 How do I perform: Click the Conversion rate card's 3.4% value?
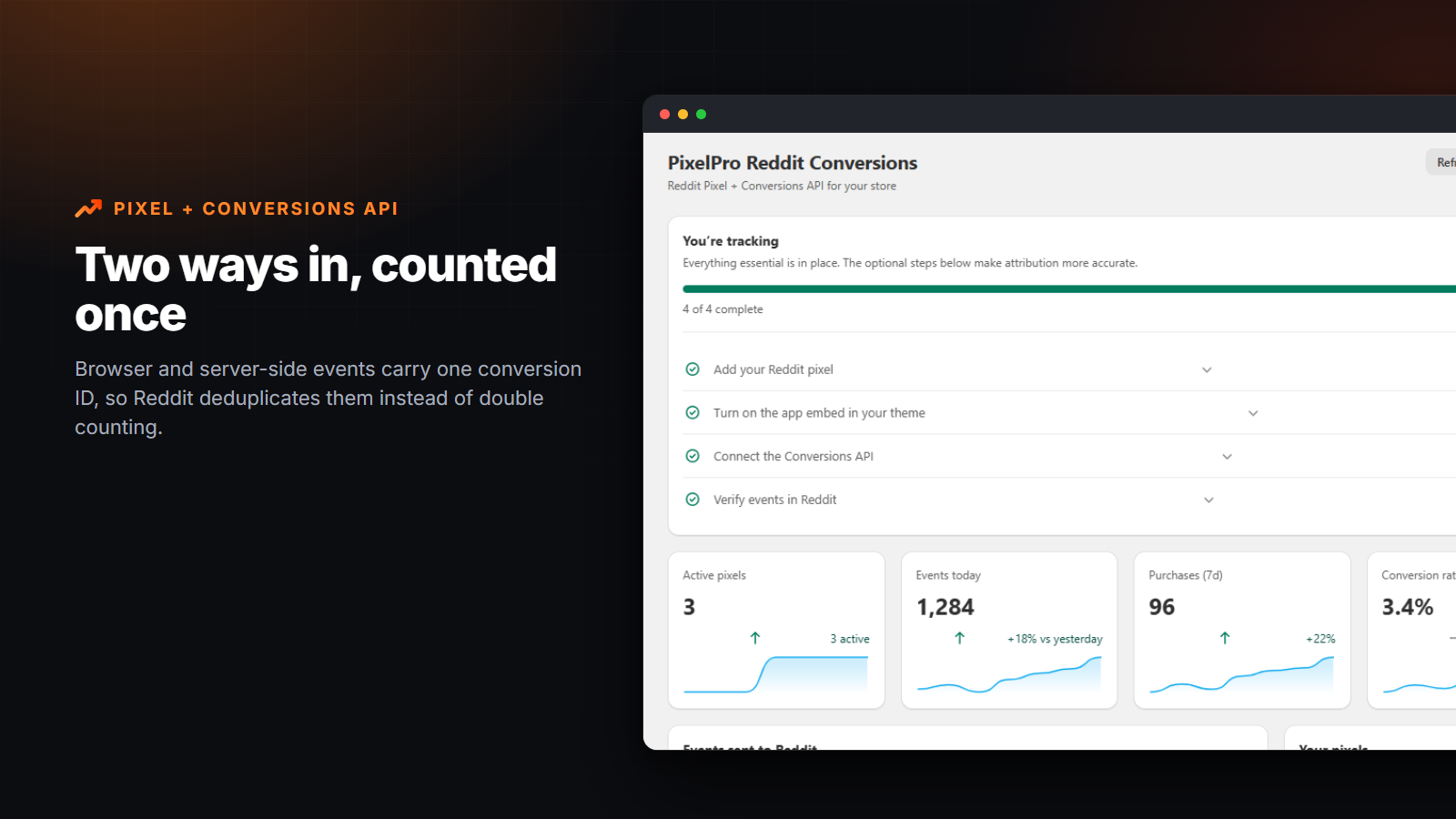(x=1407, y=607)
